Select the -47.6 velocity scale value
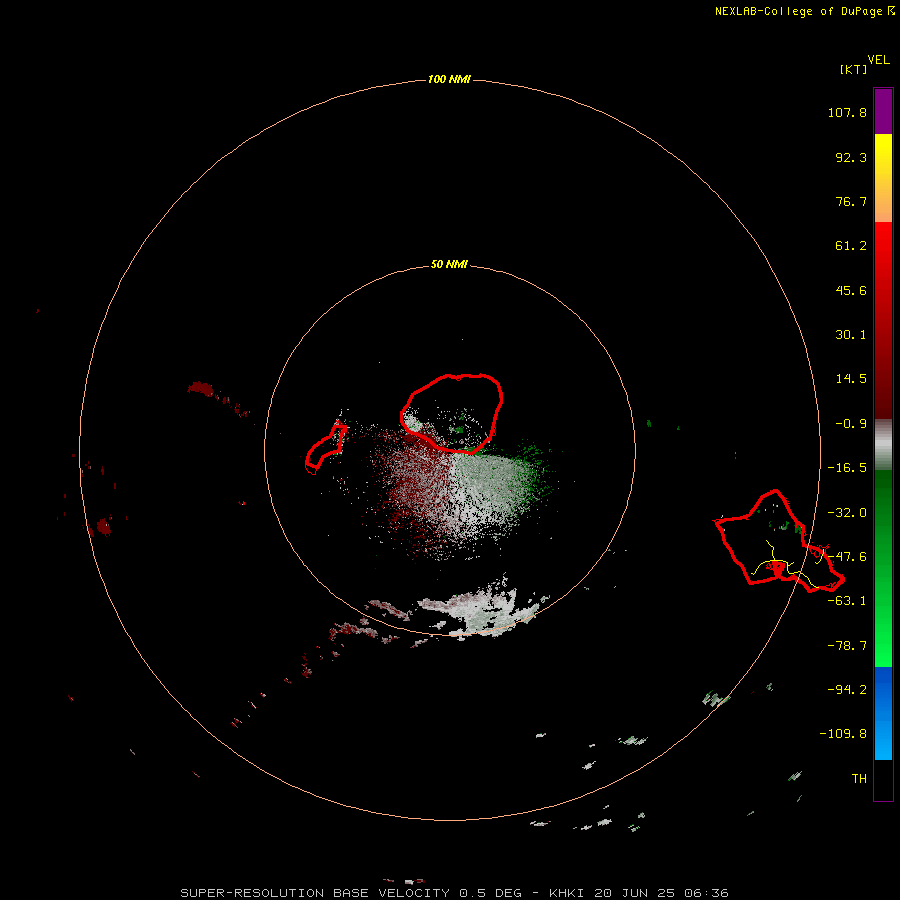This screenshot has height=900, width=900. [847, 557]
